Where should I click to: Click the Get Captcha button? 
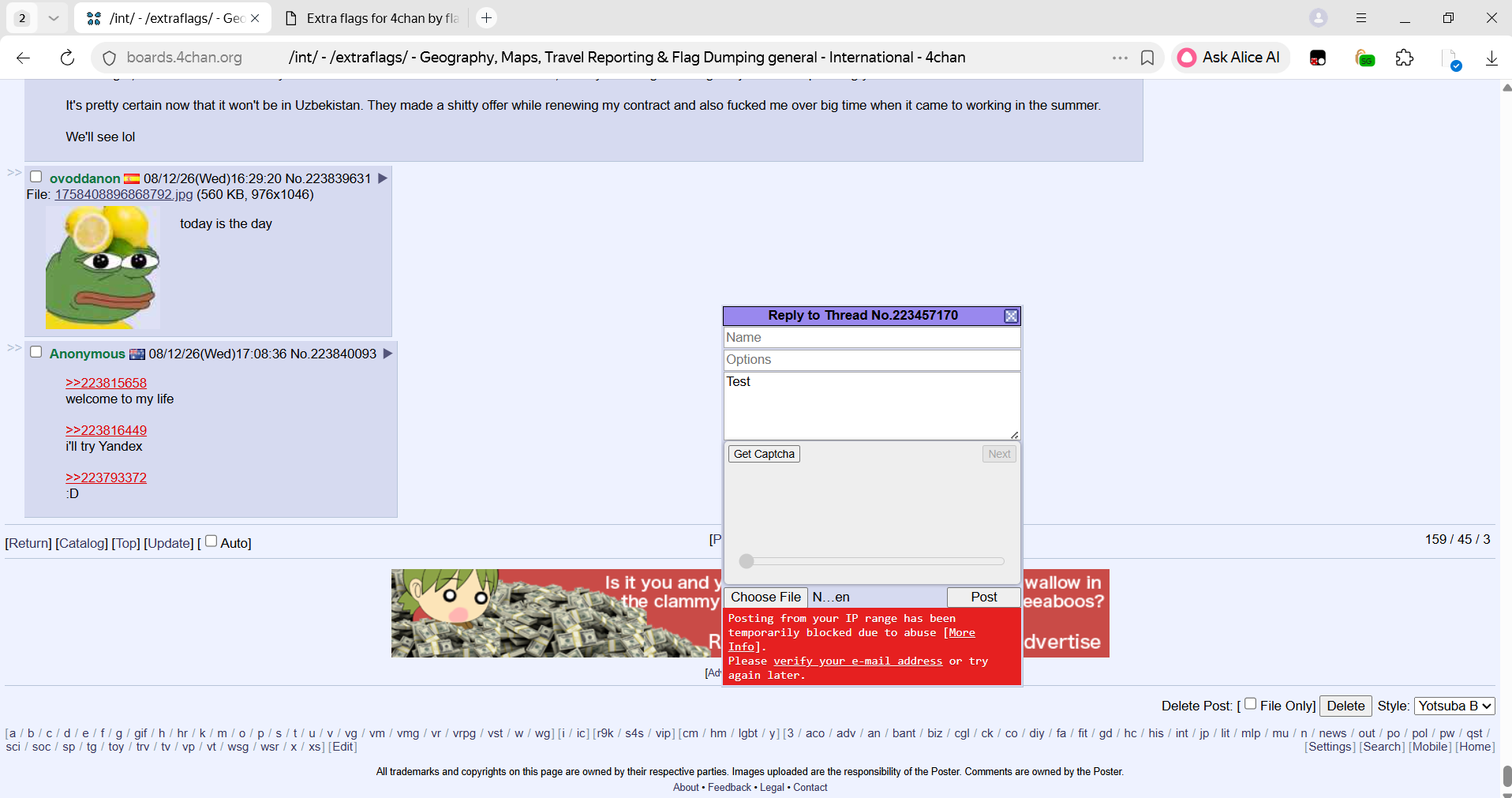tap(764, 454)
